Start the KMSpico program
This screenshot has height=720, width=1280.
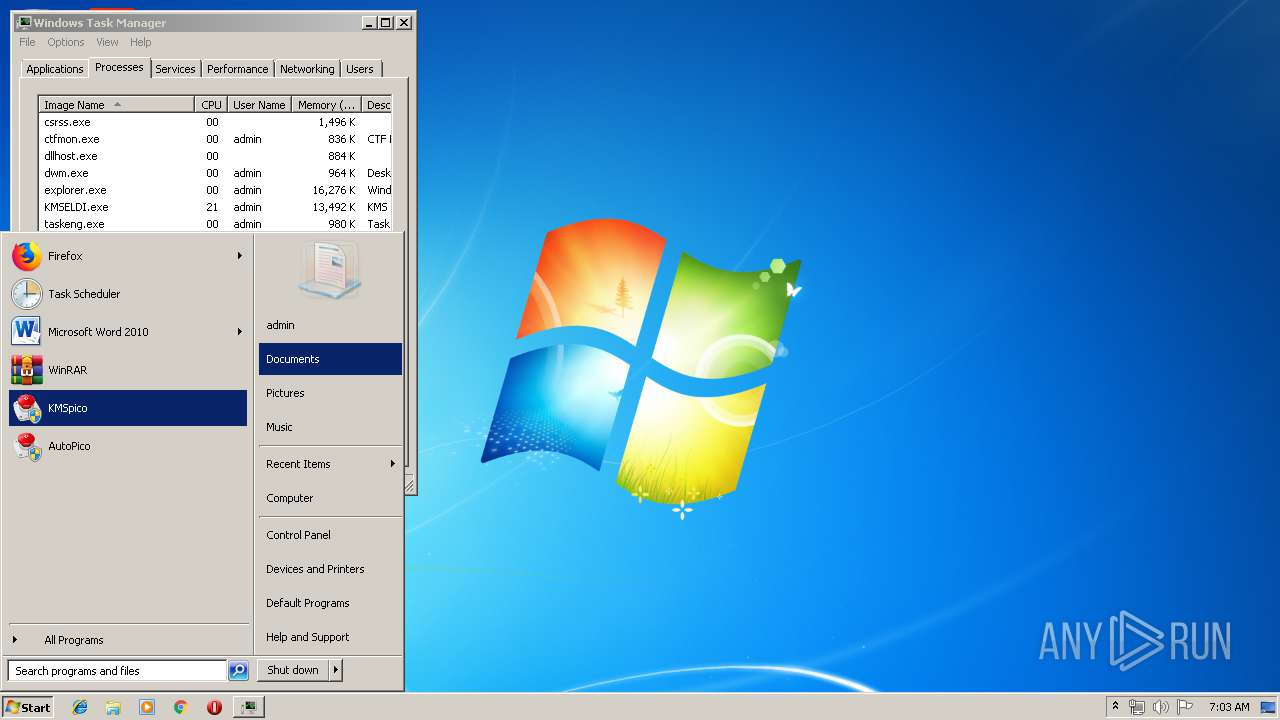click(x=127, y=408)
